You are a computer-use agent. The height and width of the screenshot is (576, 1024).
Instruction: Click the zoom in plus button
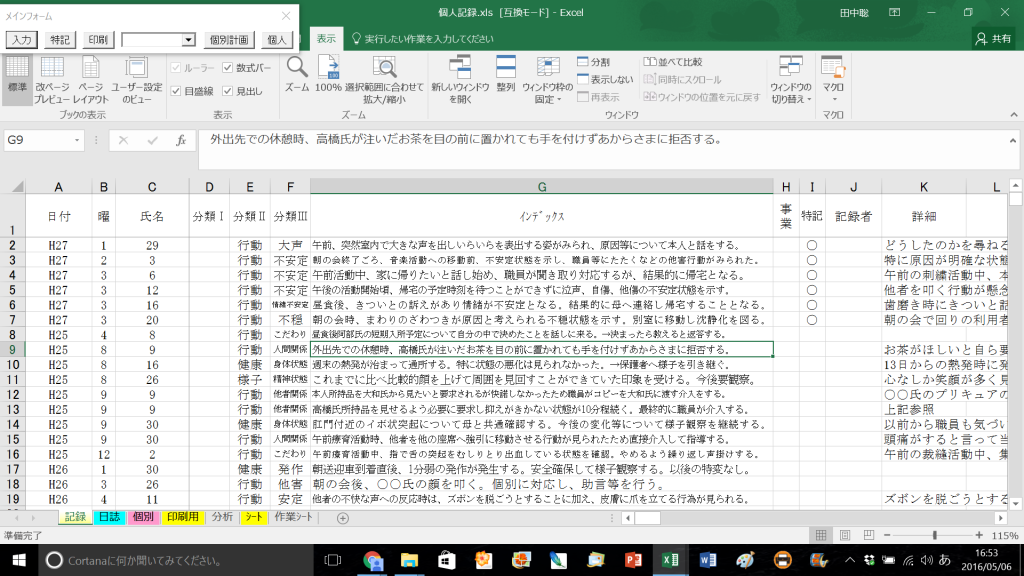pos(979,535)
